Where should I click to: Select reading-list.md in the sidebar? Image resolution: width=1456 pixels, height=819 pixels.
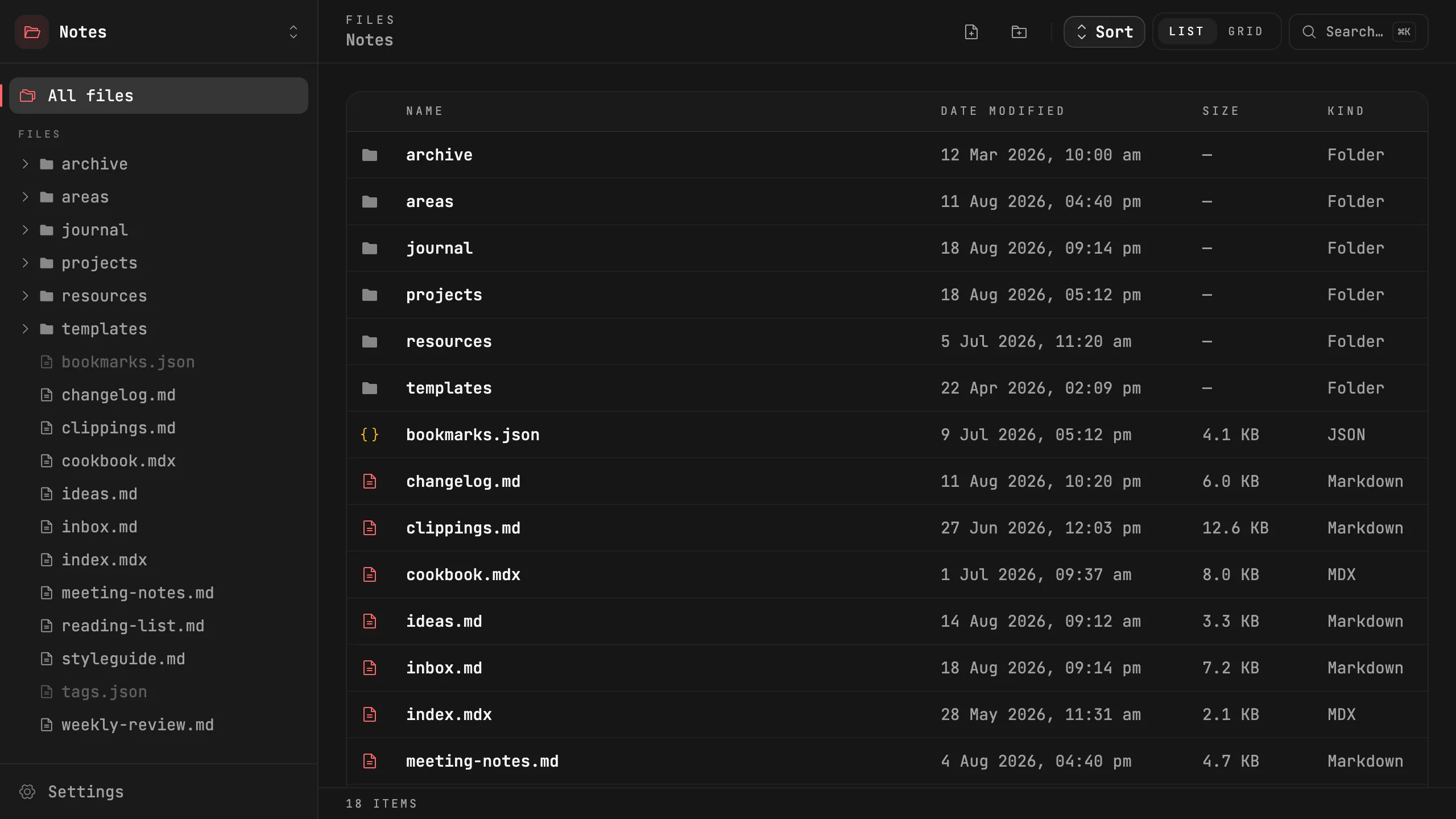point(159,626)
